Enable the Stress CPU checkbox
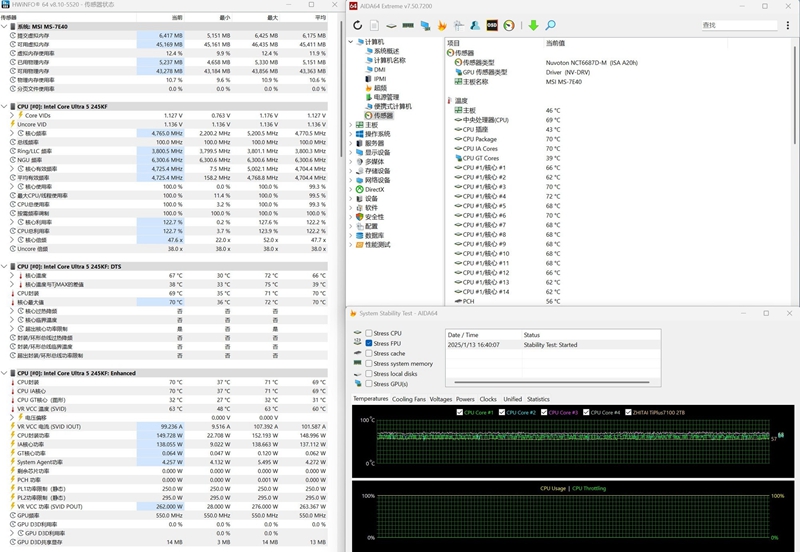 [x=369, y=333]
